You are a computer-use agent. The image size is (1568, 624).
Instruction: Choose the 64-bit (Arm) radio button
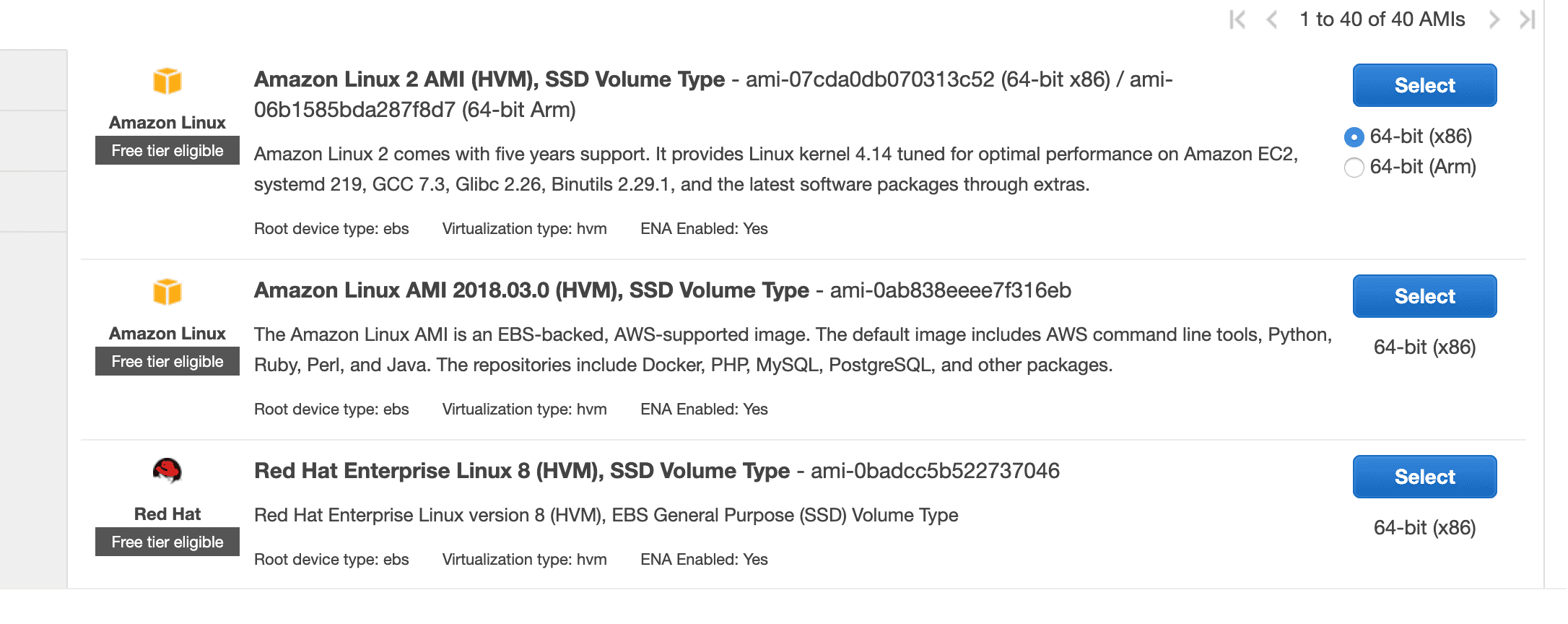(1354, 168)
